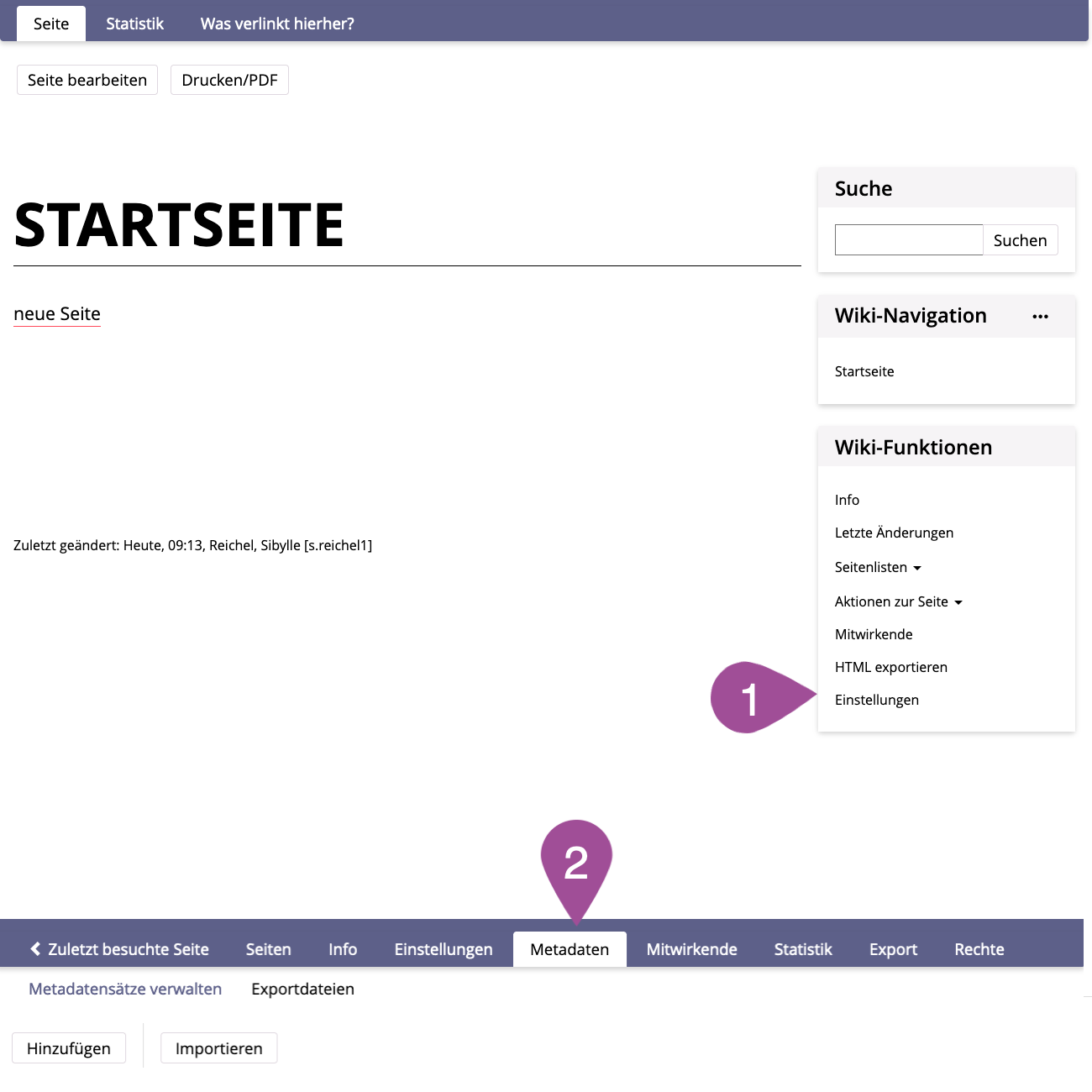This screenshot has height=1092, width=1092.
Task: Click the back chevron Zuletzt besuchte Seite
Action: (119, 949)
